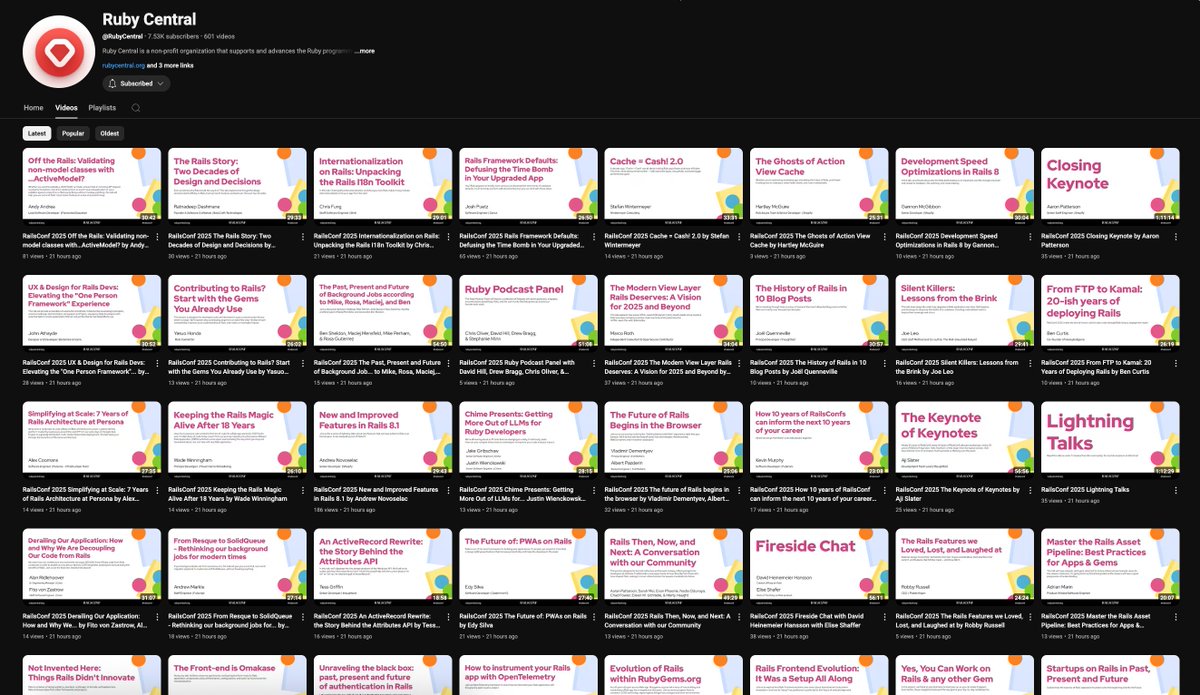Image resolution: width=1200 pixels, height=695 pixels.
Task: Open 'The Rails Story: Two Decades' thumbnail
Action: coord(237,187)
